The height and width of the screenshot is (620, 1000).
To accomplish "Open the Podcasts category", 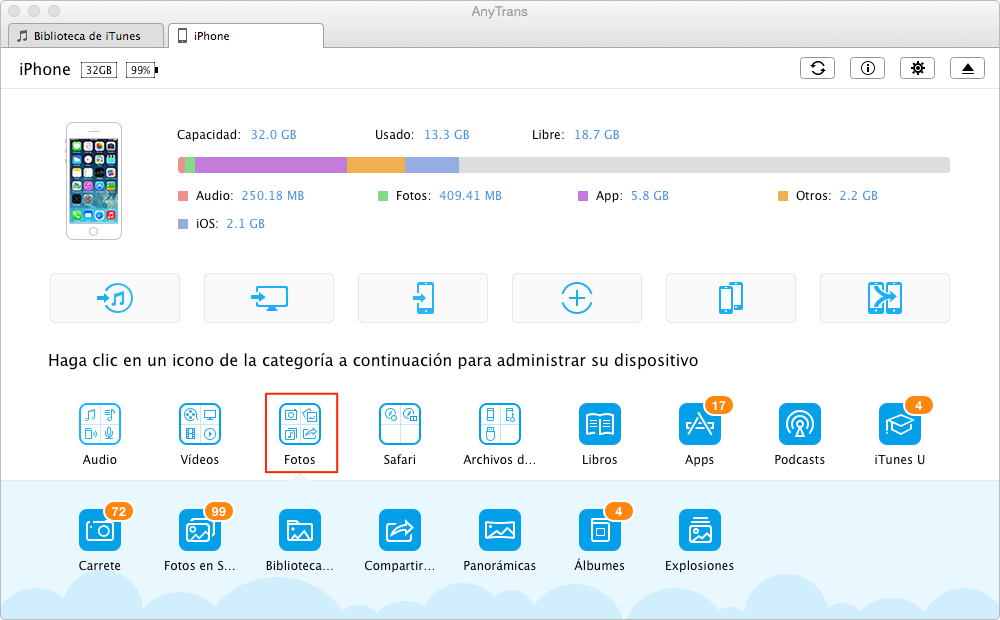I will [800, 424].
